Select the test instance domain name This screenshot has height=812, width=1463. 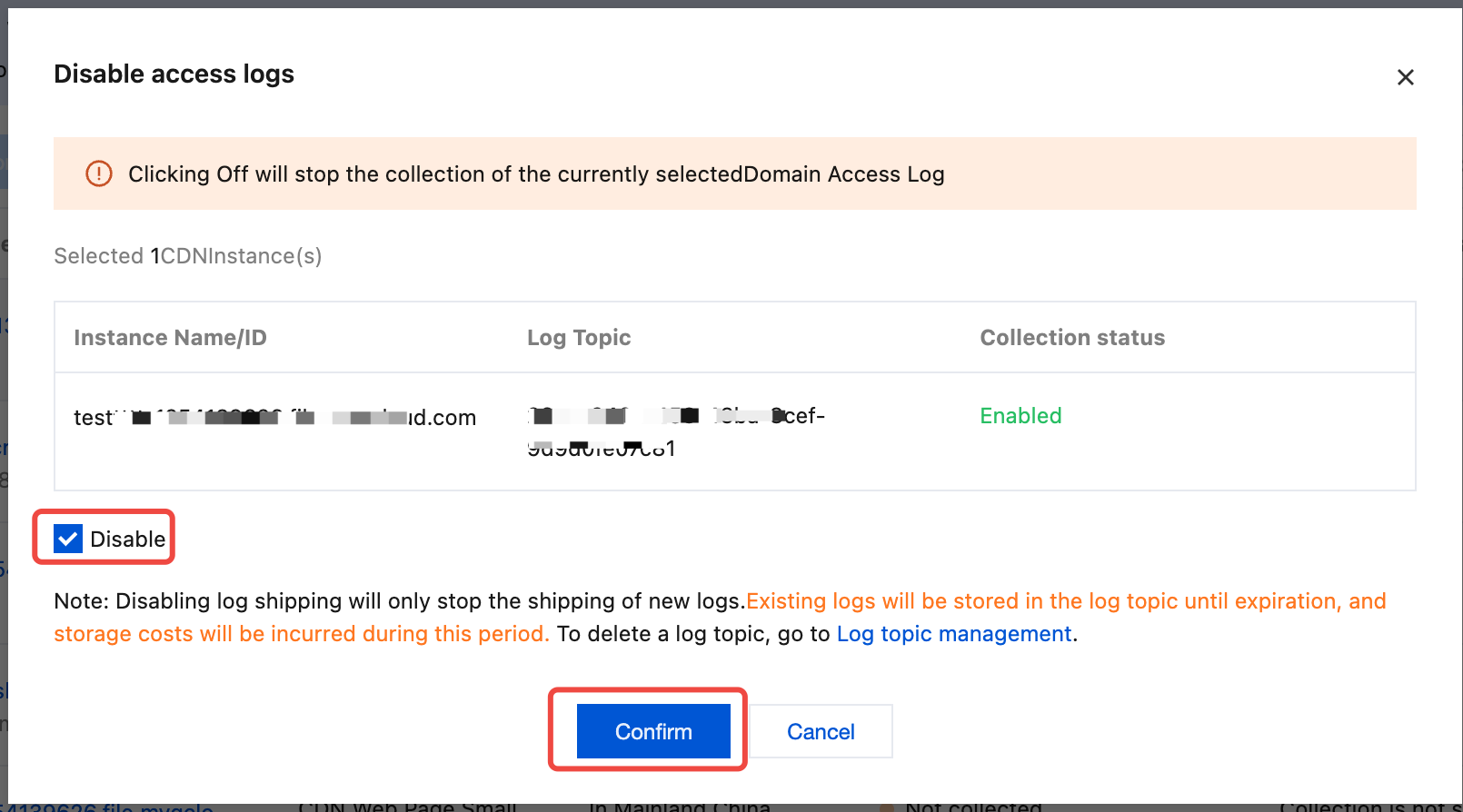coord(274,418)
